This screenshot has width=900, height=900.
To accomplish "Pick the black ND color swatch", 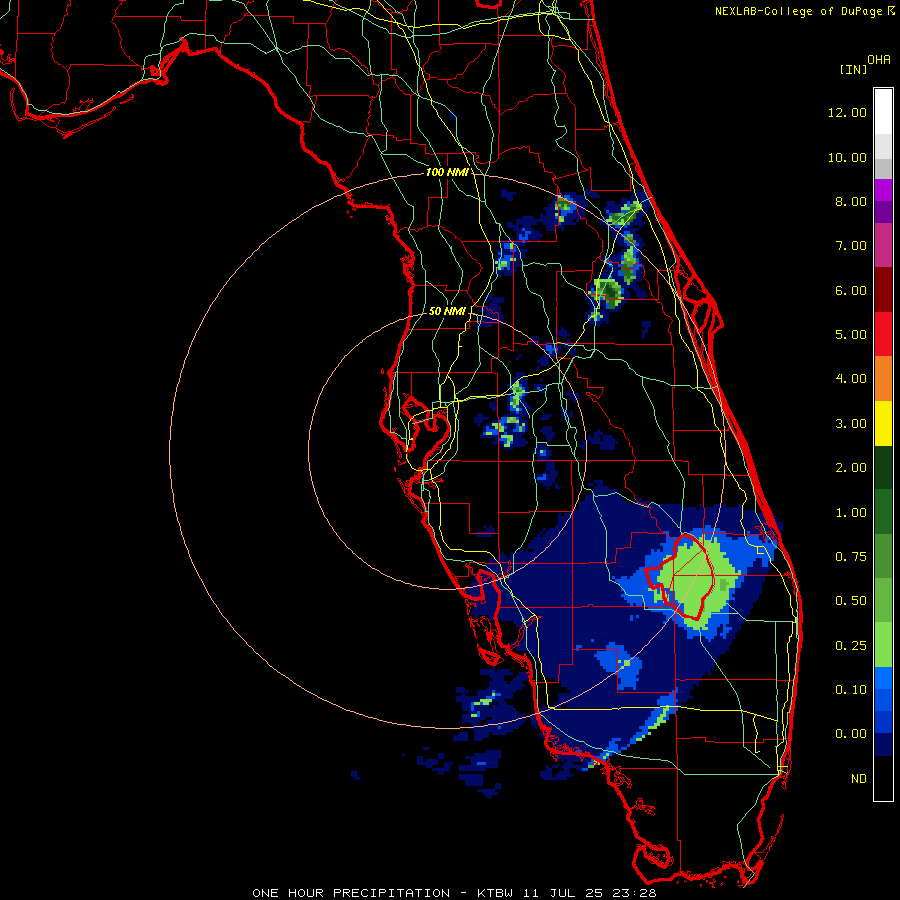I will [883, 778].
